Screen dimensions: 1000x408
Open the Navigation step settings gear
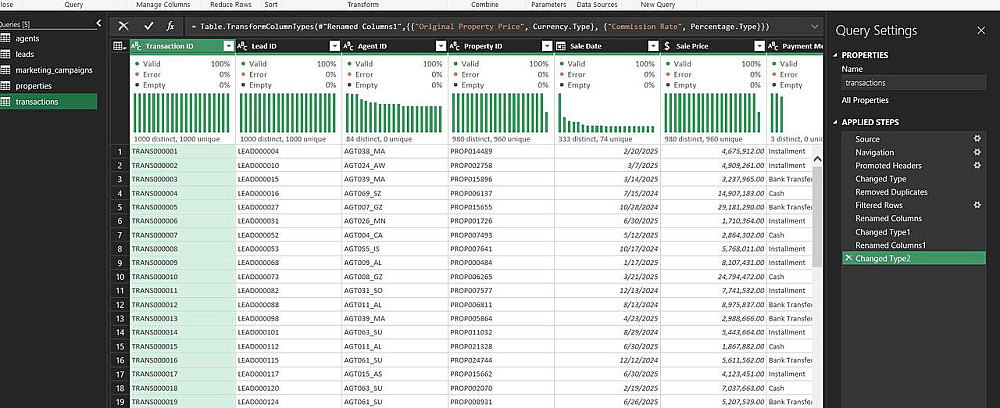click(x=976, y=152)
